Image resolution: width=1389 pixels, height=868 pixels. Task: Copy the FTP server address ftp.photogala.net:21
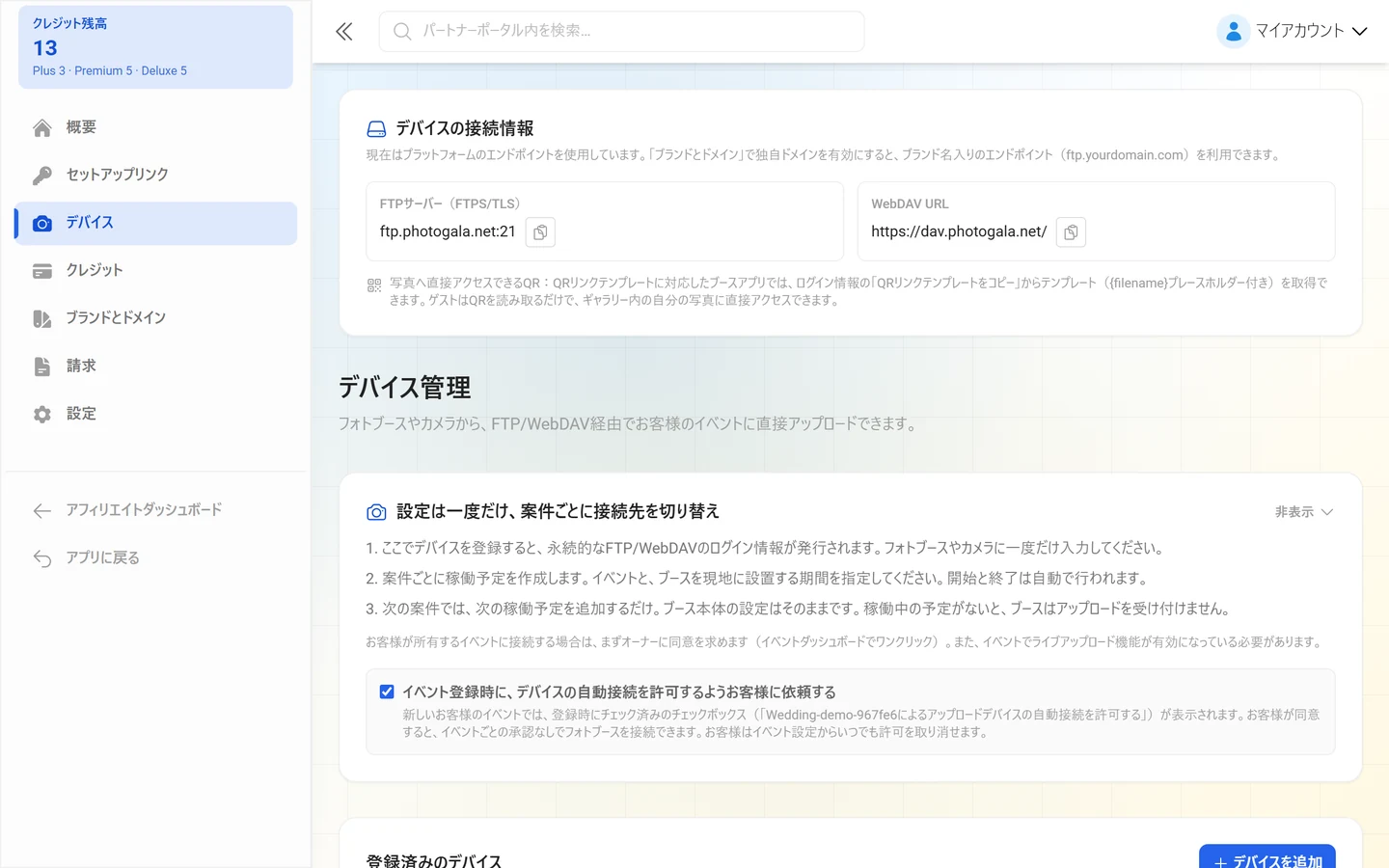(540, 232)
